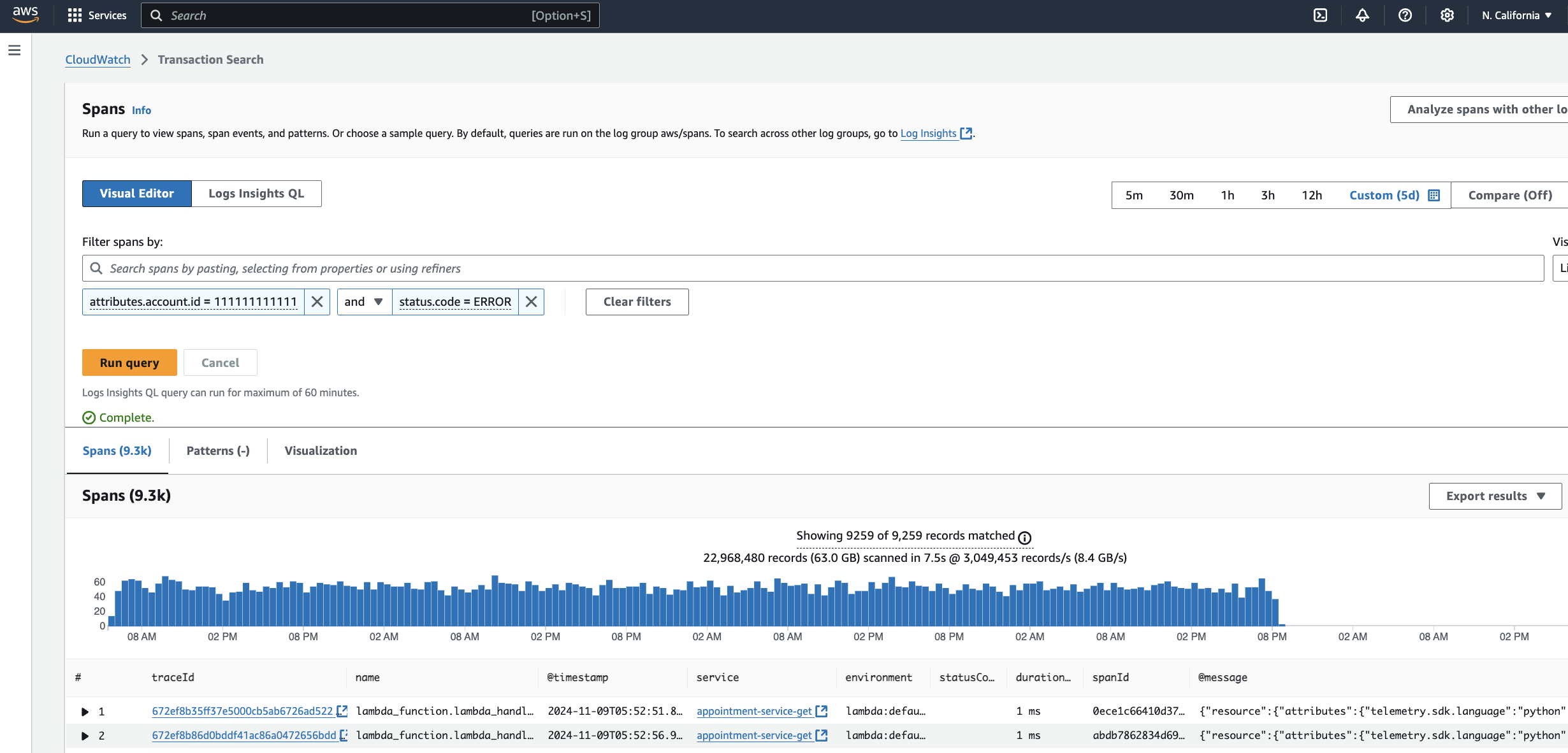Open the 'and' operator dropdown
1568x753 pixels.
click(x=364, y=302)
